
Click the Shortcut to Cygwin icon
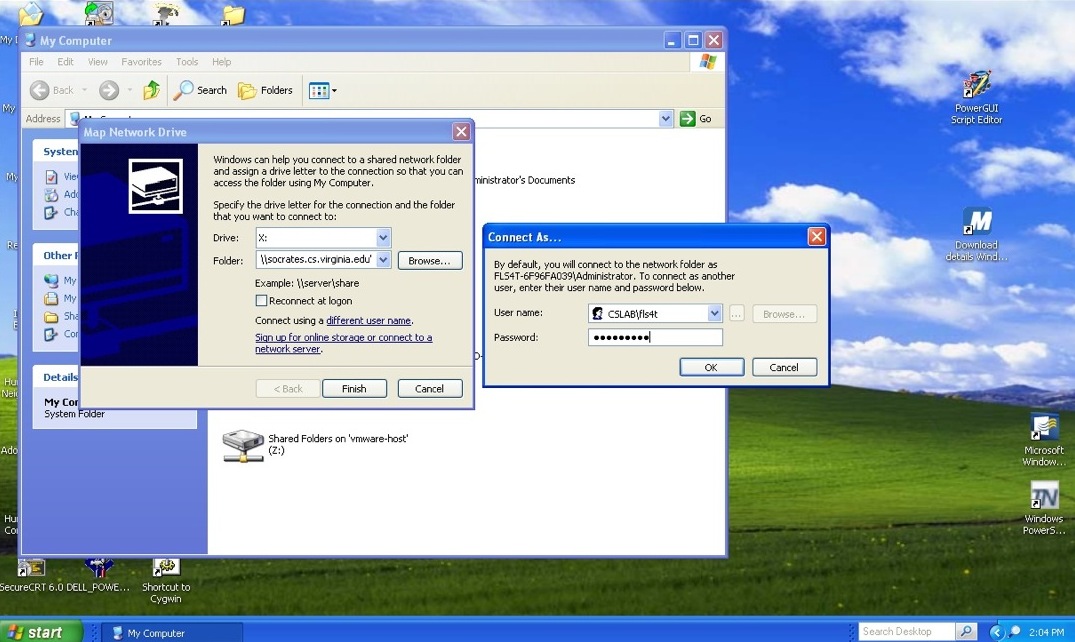coord(165,567)
